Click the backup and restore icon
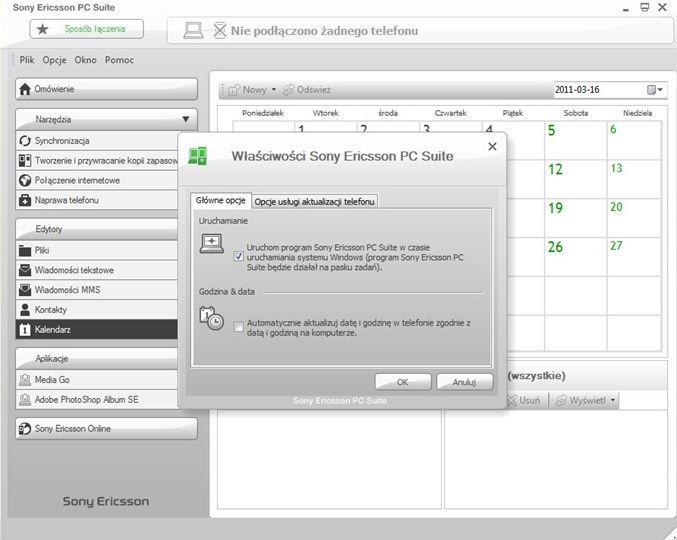The width and height of the screenshot is (677, 540). [25, 161]
